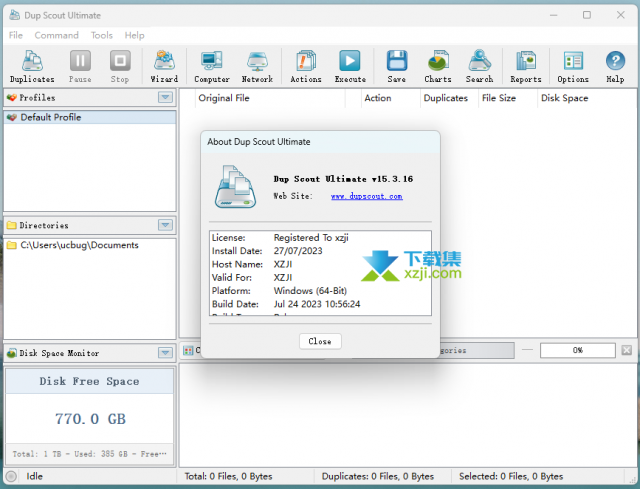Screen dimensions: 640x489
Task: Click the Idle status text
Action: tap(34, 476)
